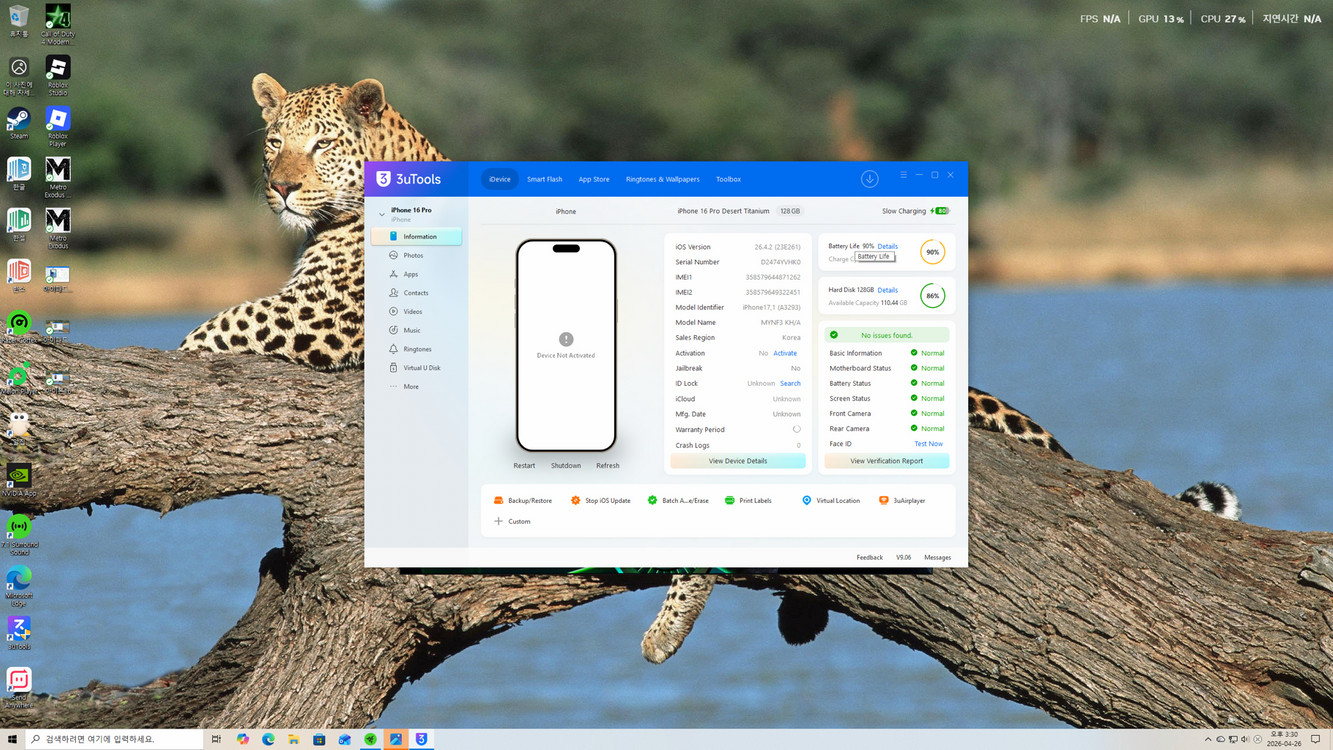Open the Print Labels tool
Screen dimensions: 1333x750
coord(748,500)
